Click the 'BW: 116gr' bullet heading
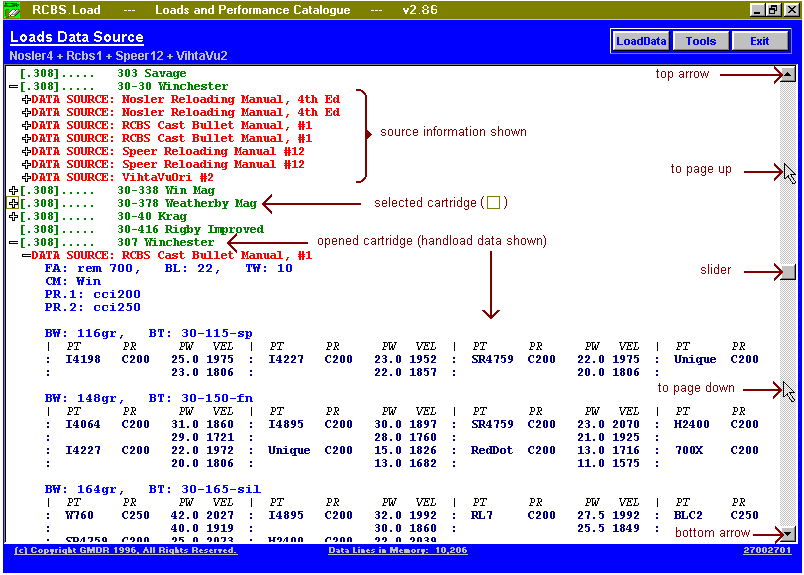Image resolution: width=804 pixels, height=575 pixels. pyautogui.click(x=84, y=333)
